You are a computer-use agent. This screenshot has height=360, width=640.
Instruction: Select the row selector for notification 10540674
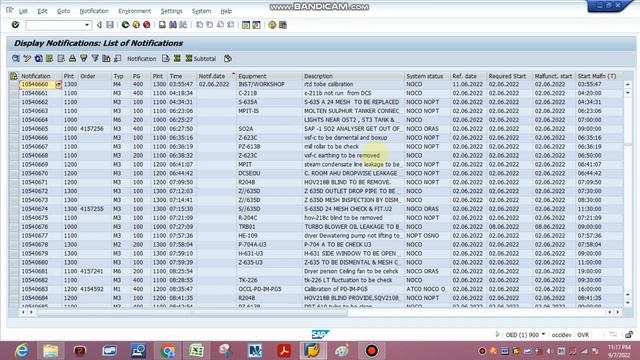pos(14,209)
